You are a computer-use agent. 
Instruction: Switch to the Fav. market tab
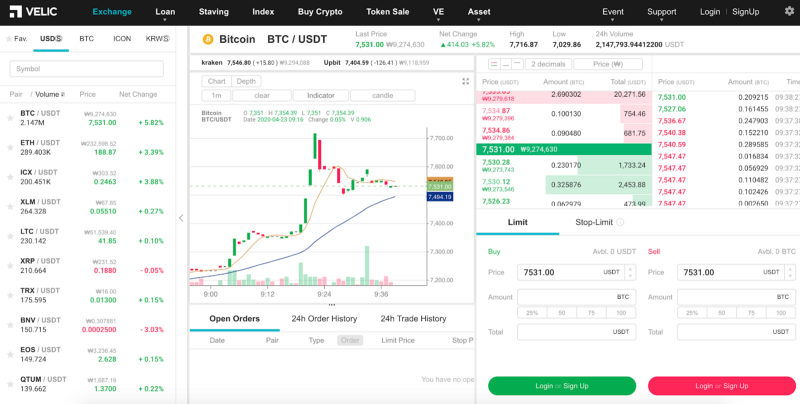[16, 39]
